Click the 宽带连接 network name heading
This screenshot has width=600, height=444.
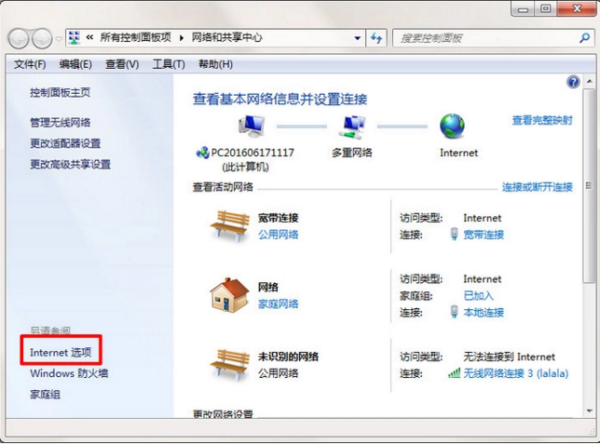point(278,218)
